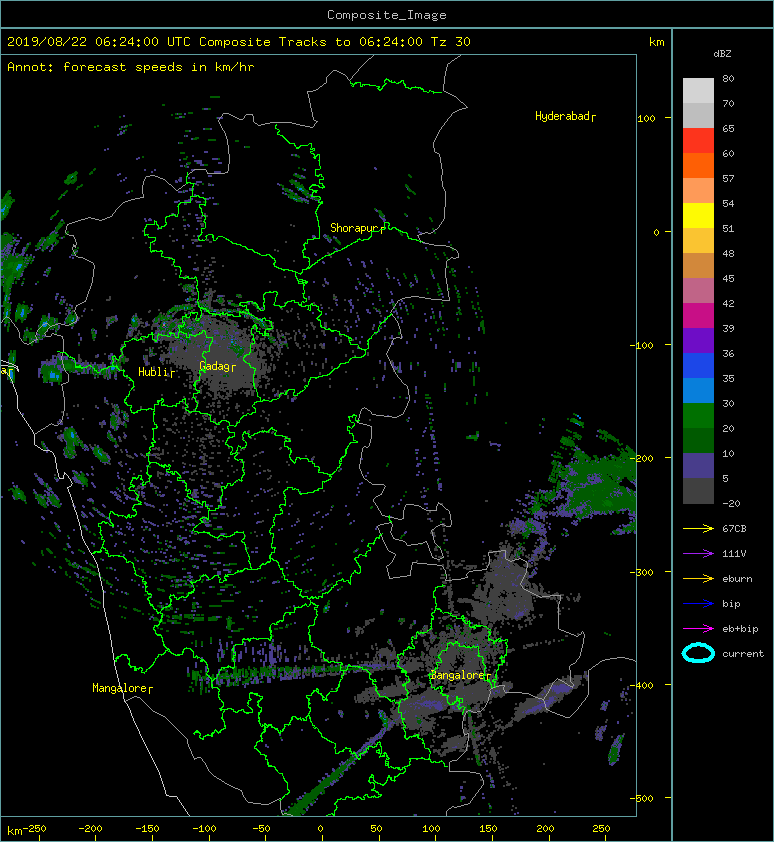This screenshot has height=842, width=774.
Task: Click the -300 km label on vertical axis
Action: coord(642,572)
